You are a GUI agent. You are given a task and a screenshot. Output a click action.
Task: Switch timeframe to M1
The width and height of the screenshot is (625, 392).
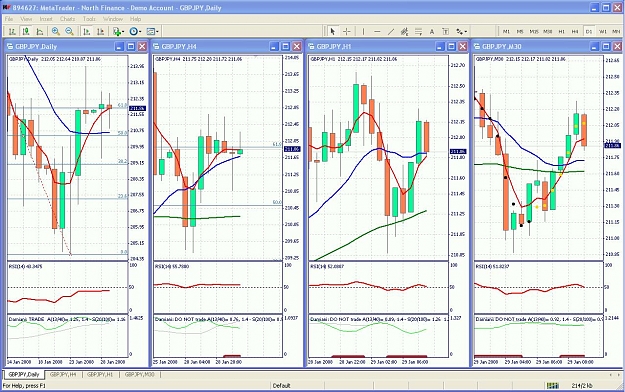coord(506,31)
